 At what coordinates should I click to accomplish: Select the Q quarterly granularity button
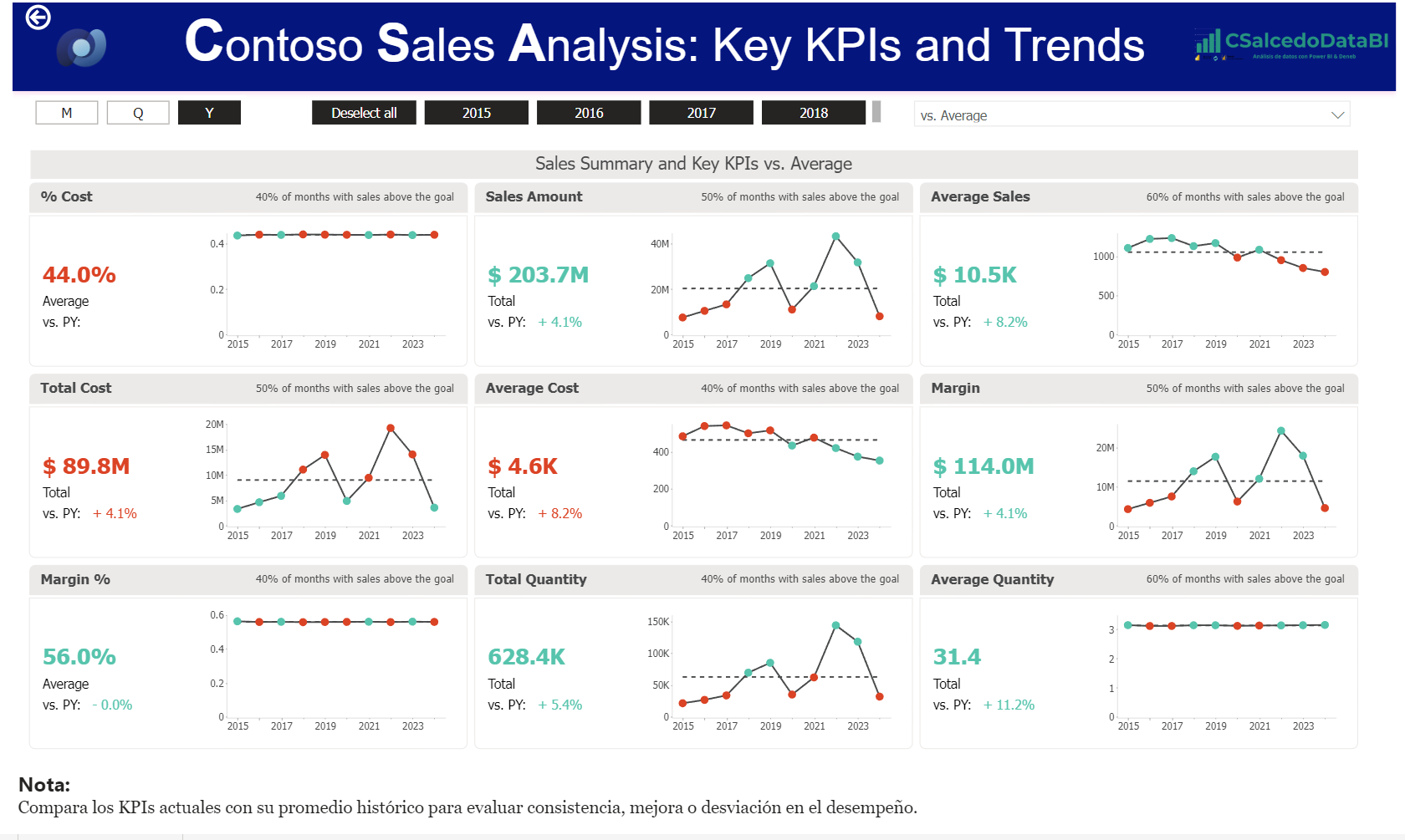[x=138, y=113]
